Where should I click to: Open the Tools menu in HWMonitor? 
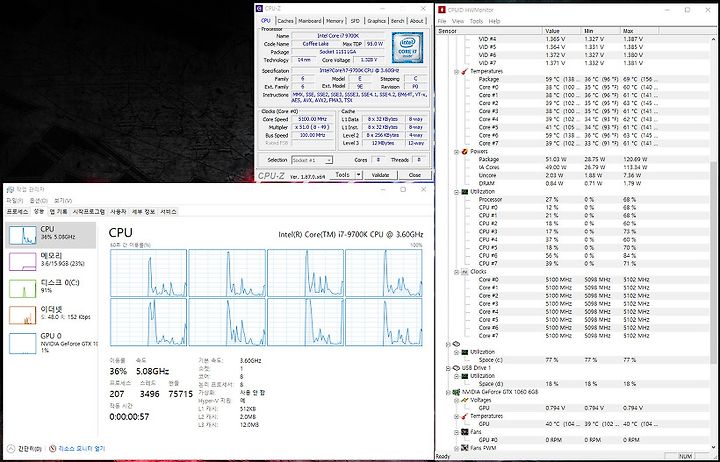coord(476,21)
